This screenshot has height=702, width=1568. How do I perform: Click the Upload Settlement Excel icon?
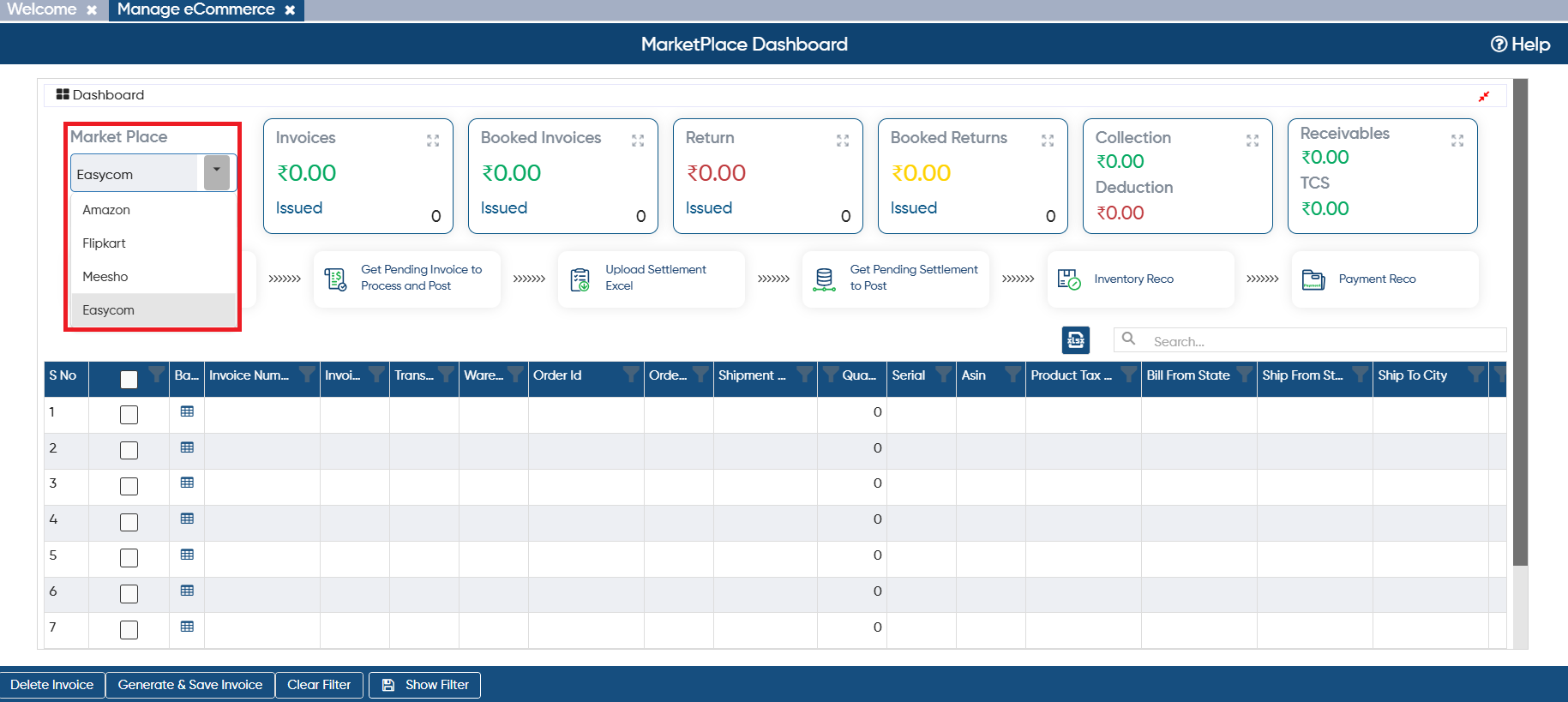click(x=580, y=279)
